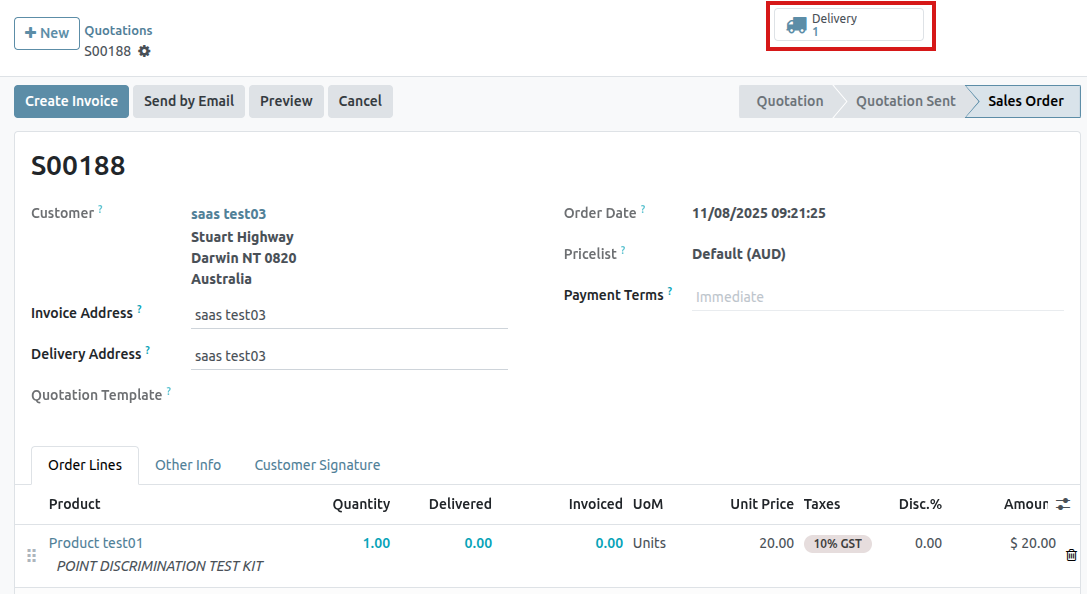Open the Customer Signature tab
The height and width of the screenshot is (594, 1087).
[x=317, y=465]
